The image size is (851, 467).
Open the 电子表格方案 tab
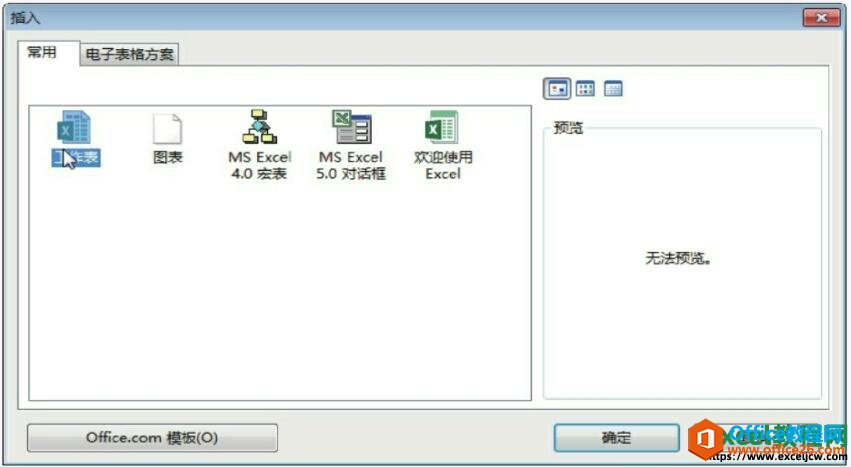pyautogui.click(x=129, y=54)
